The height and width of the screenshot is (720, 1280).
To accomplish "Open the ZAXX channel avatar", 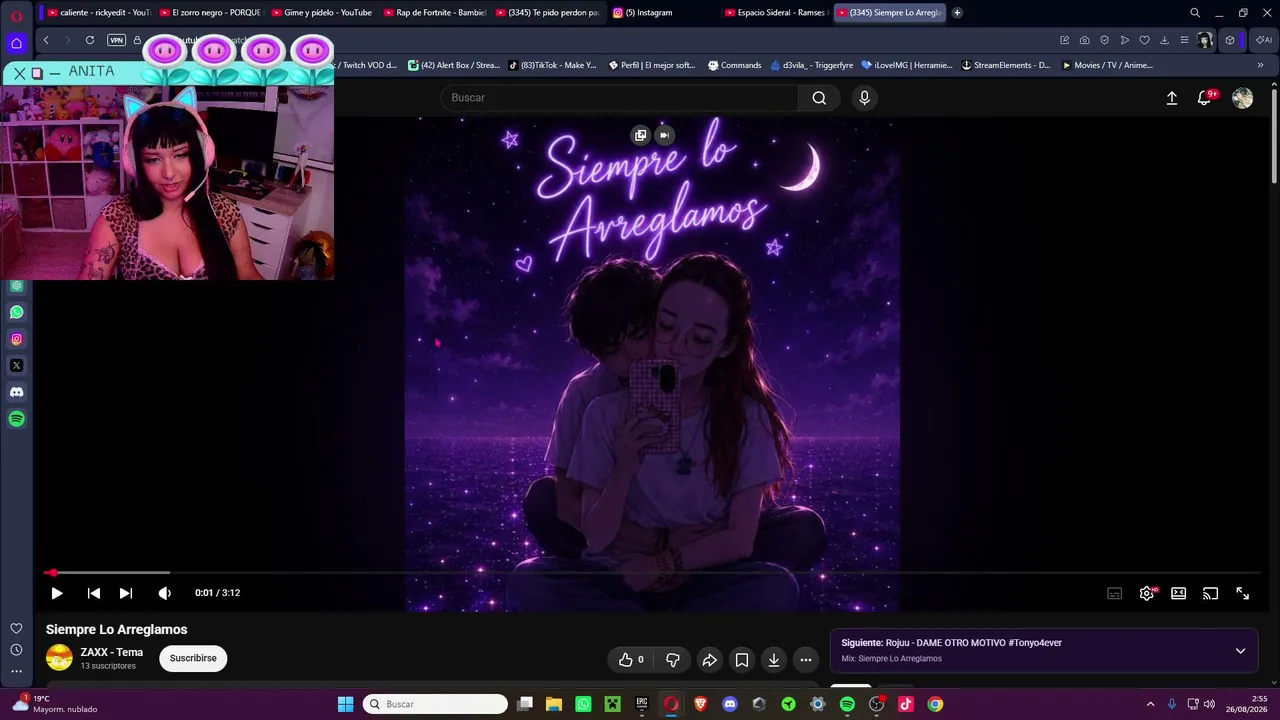I will tap(59, 658).
